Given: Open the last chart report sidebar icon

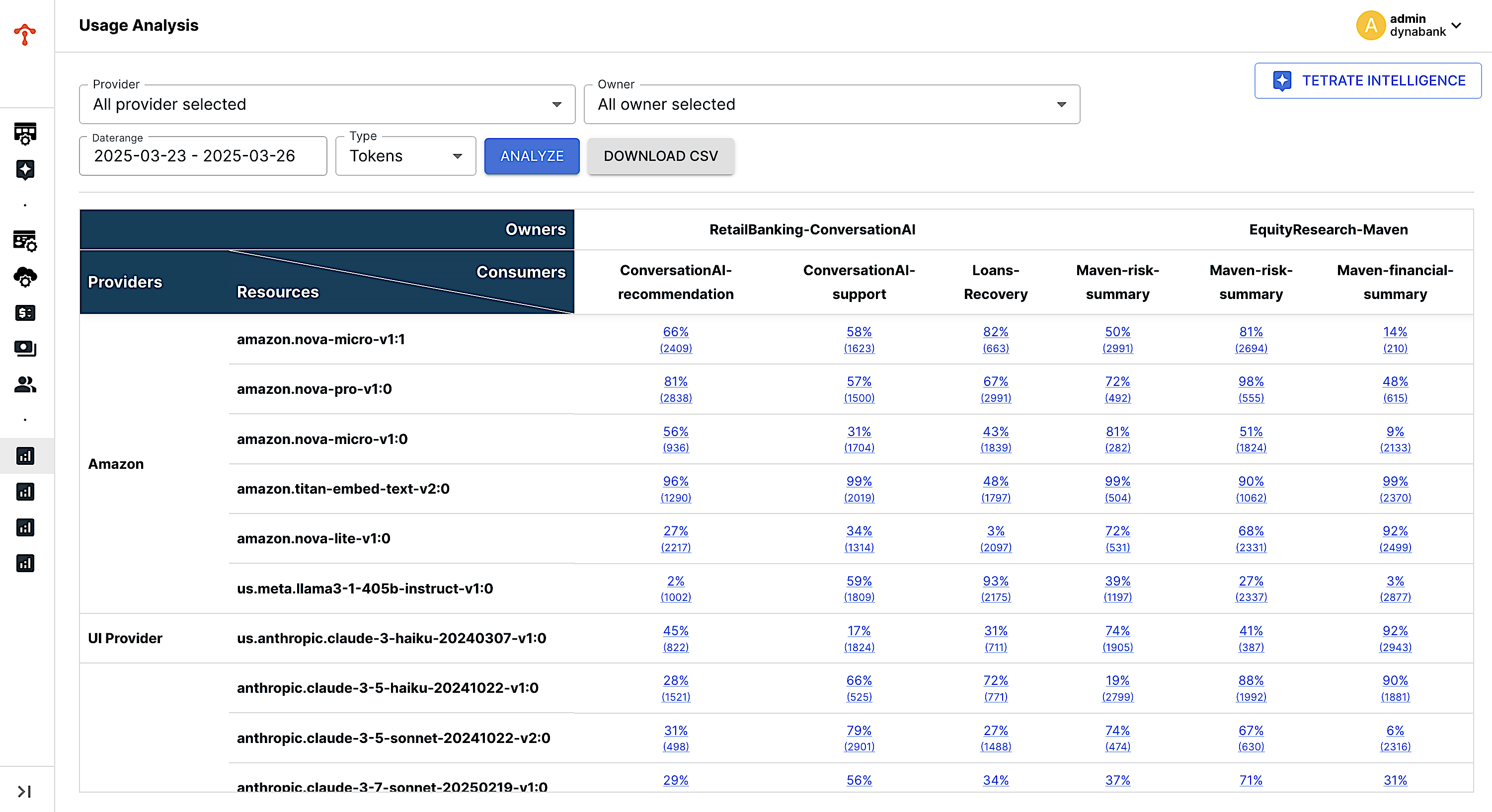Looking at the screenshot, I should point(25,563).
